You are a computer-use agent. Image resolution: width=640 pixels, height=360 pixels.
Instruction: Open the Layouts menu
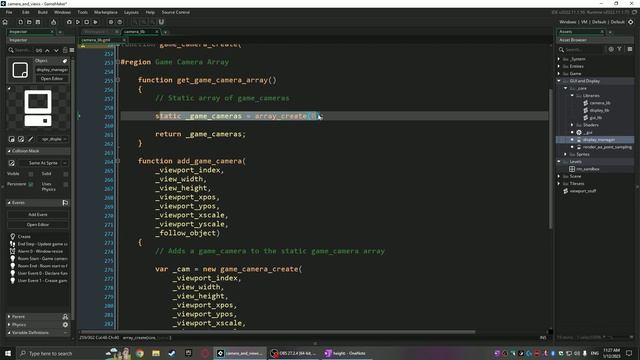tap(131, 12)
